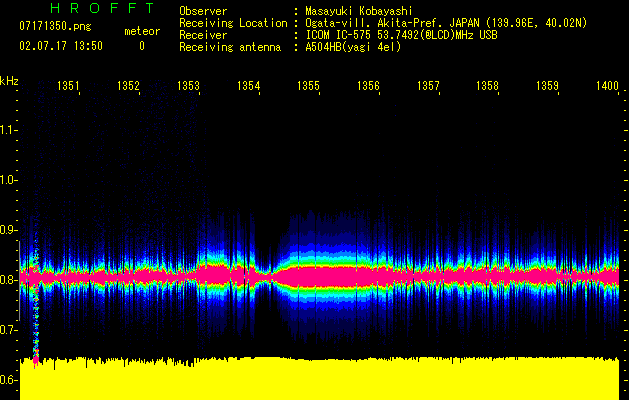Click the 1353 time axis marker
Image resolution: width=629 pixels, height=400 pixels.
coord(189,85)
